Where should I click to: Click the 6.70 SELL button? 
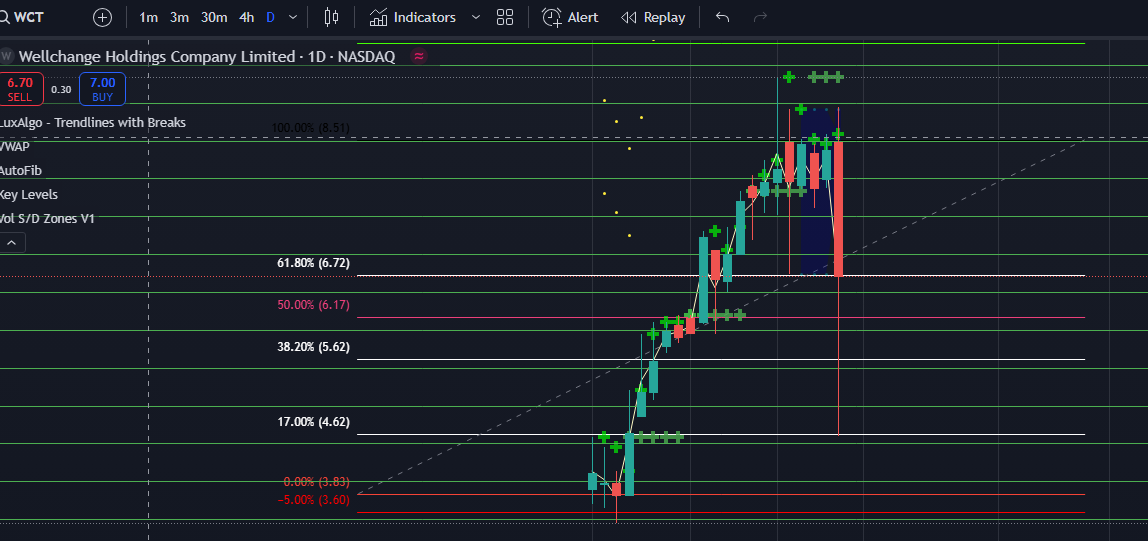point(20,89)
